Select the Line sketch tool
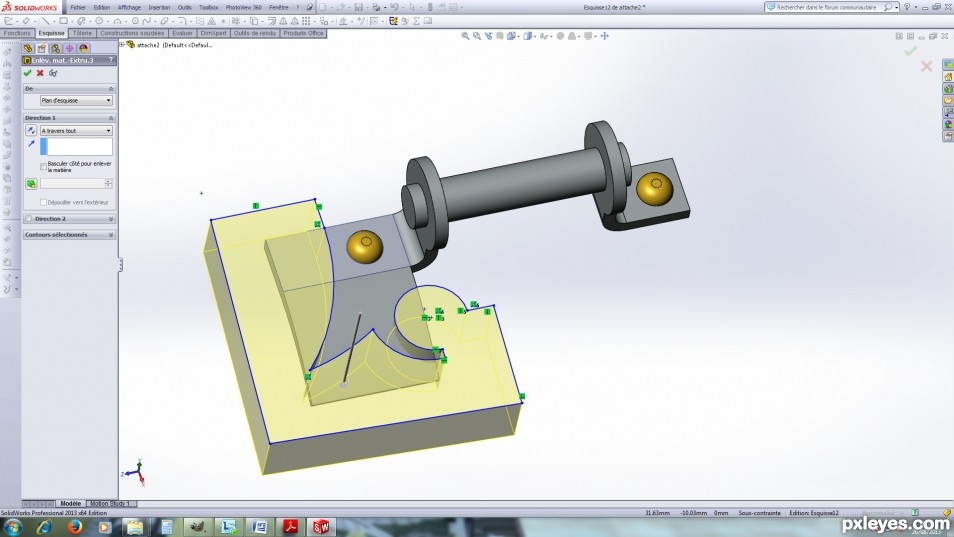The width and height of the screenshot is (954, 537). point(46,21)
